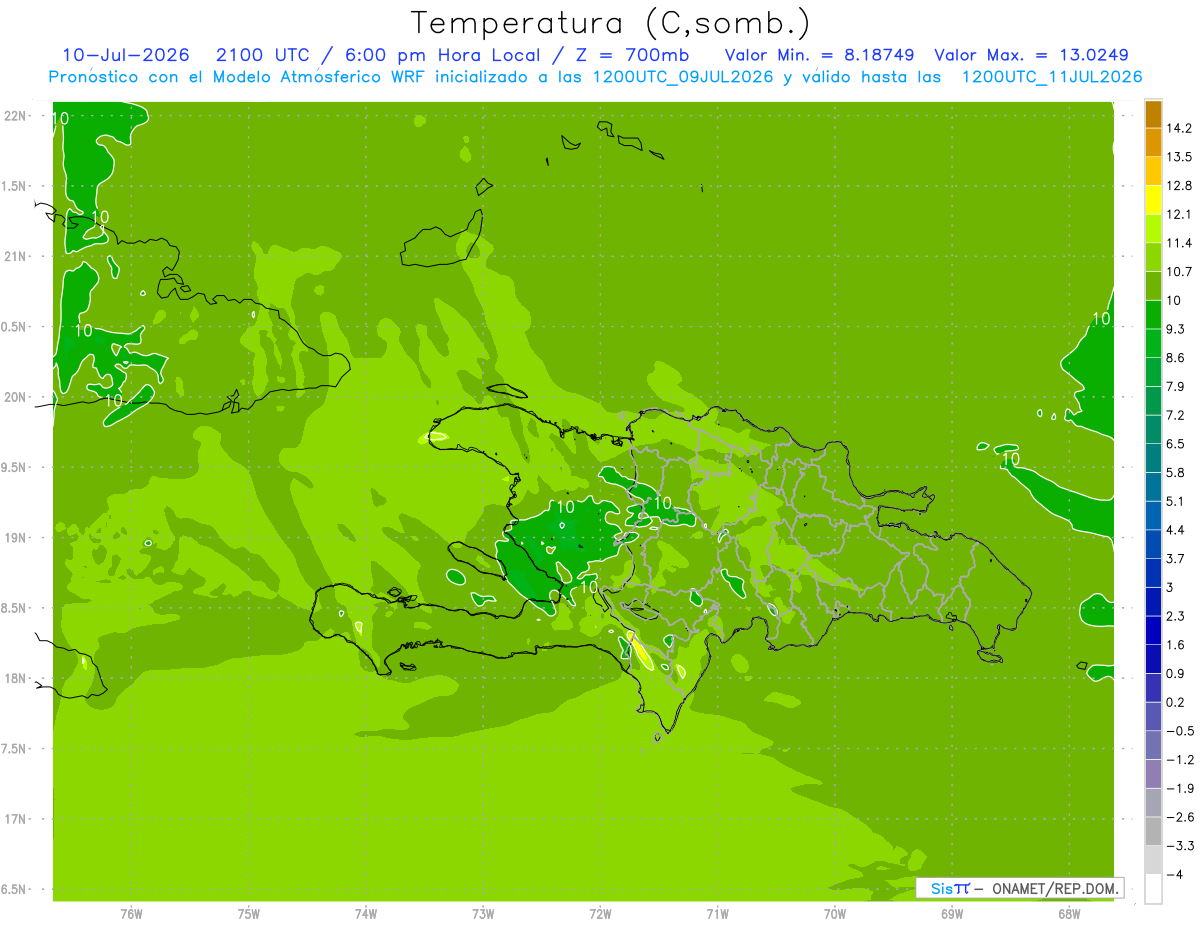This screenshot has height=927, width=1200.
Task: Click the '74W' longitude axis label
Action: (366, 913)
